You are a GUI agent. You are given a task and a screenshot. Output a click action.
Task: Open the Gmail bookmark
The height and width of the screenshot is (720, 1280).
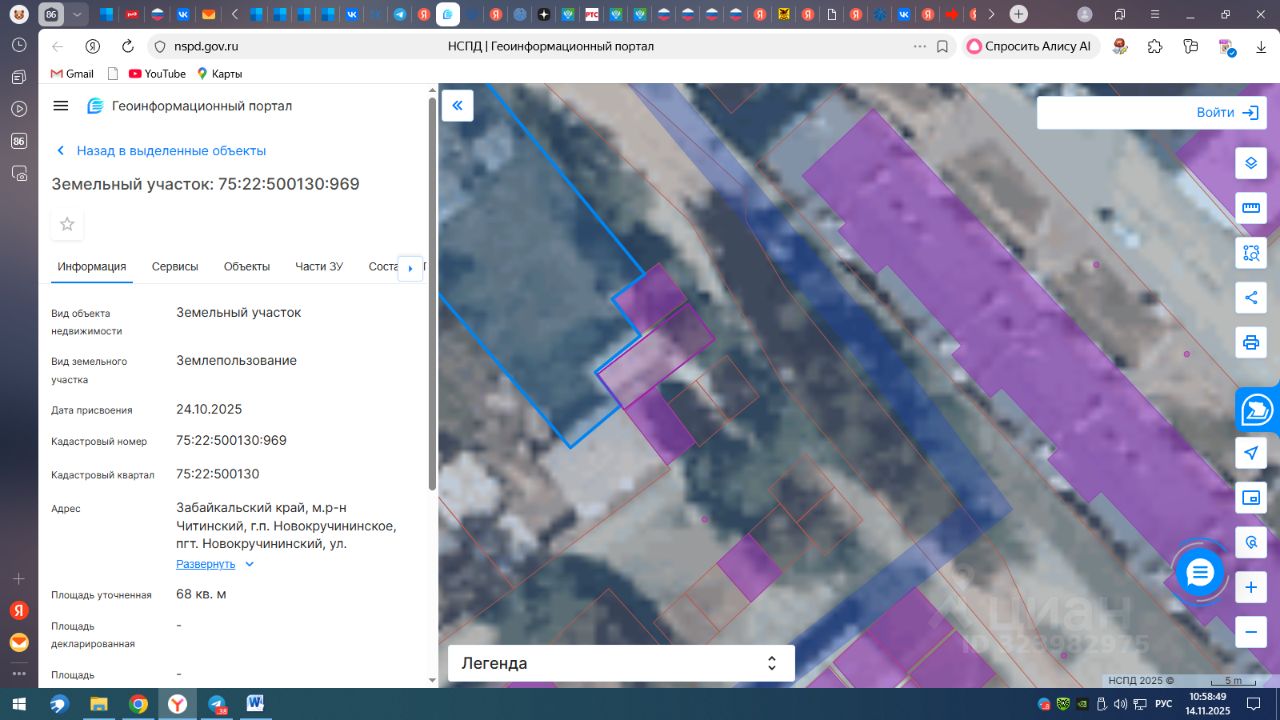(x=72, y=74)
